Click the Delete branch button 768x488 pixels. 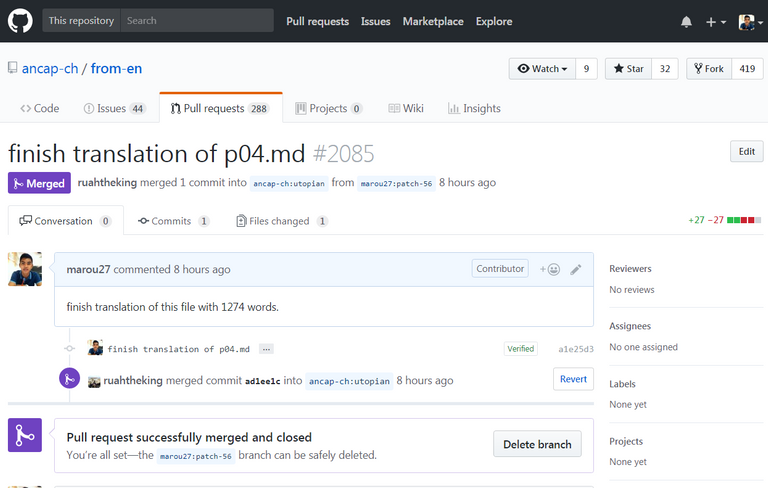537,444
